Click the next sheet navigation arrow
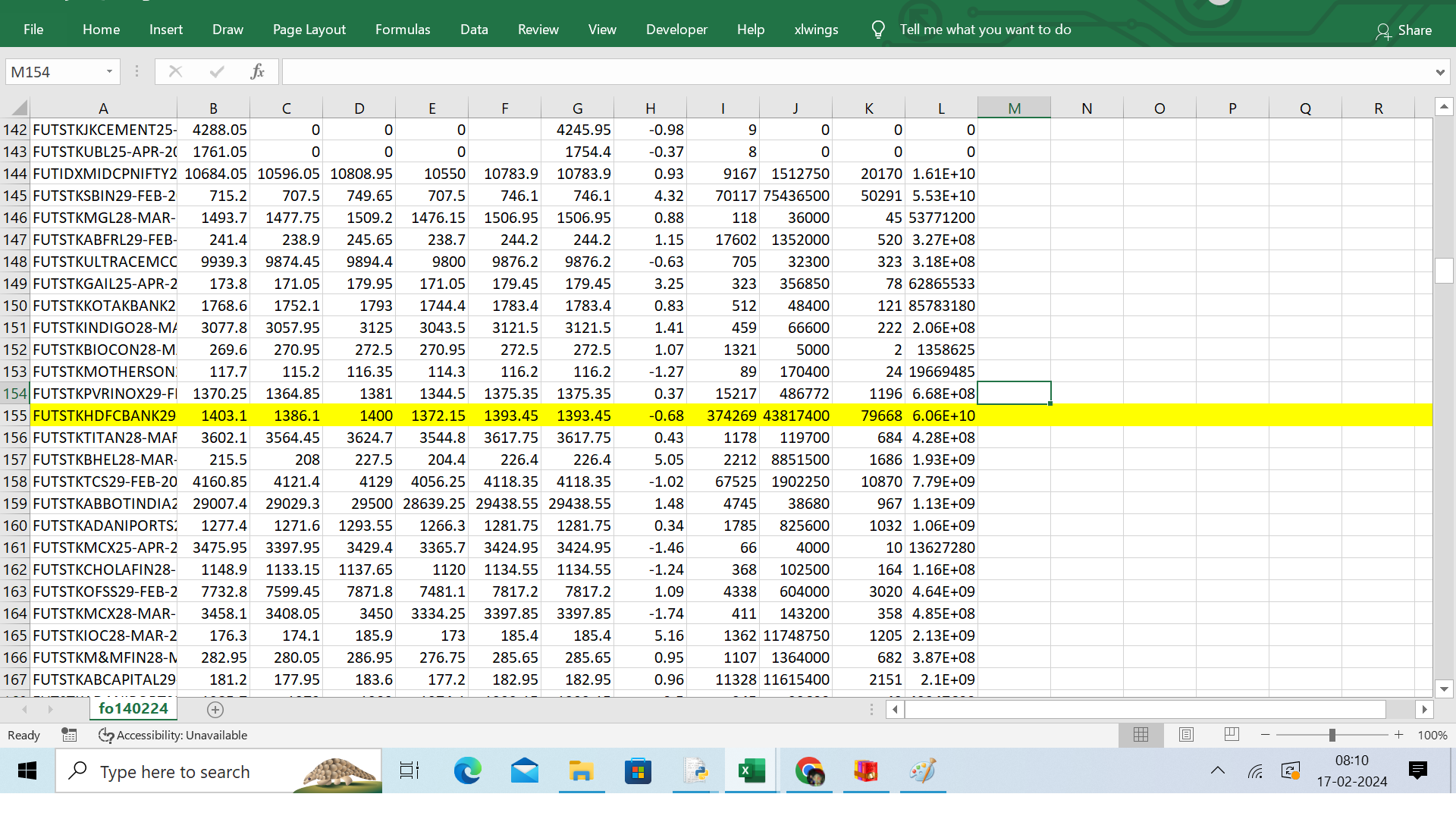This screenshot has width=1456, height=819. [50, 710]
